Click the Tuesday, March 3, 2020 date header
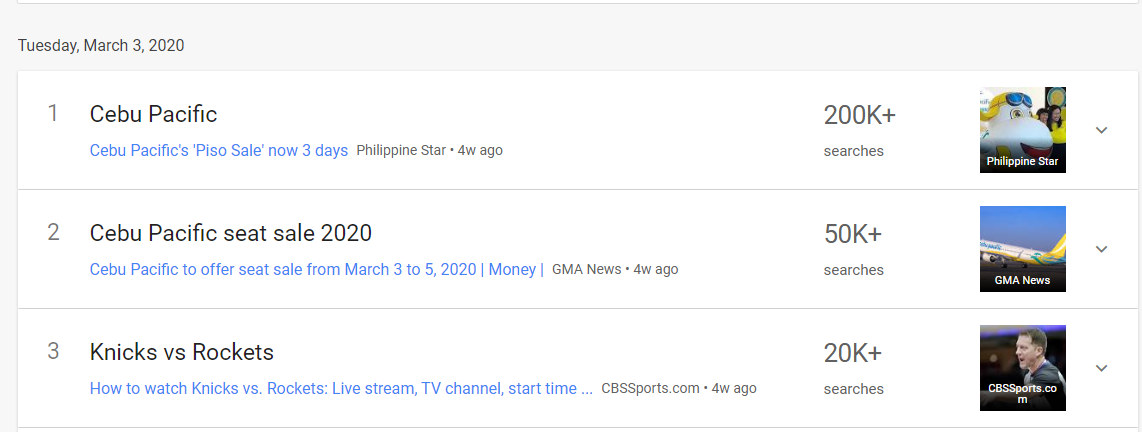Image resolution: width=1142 pixels, height=432 pixels. (101, 45)
